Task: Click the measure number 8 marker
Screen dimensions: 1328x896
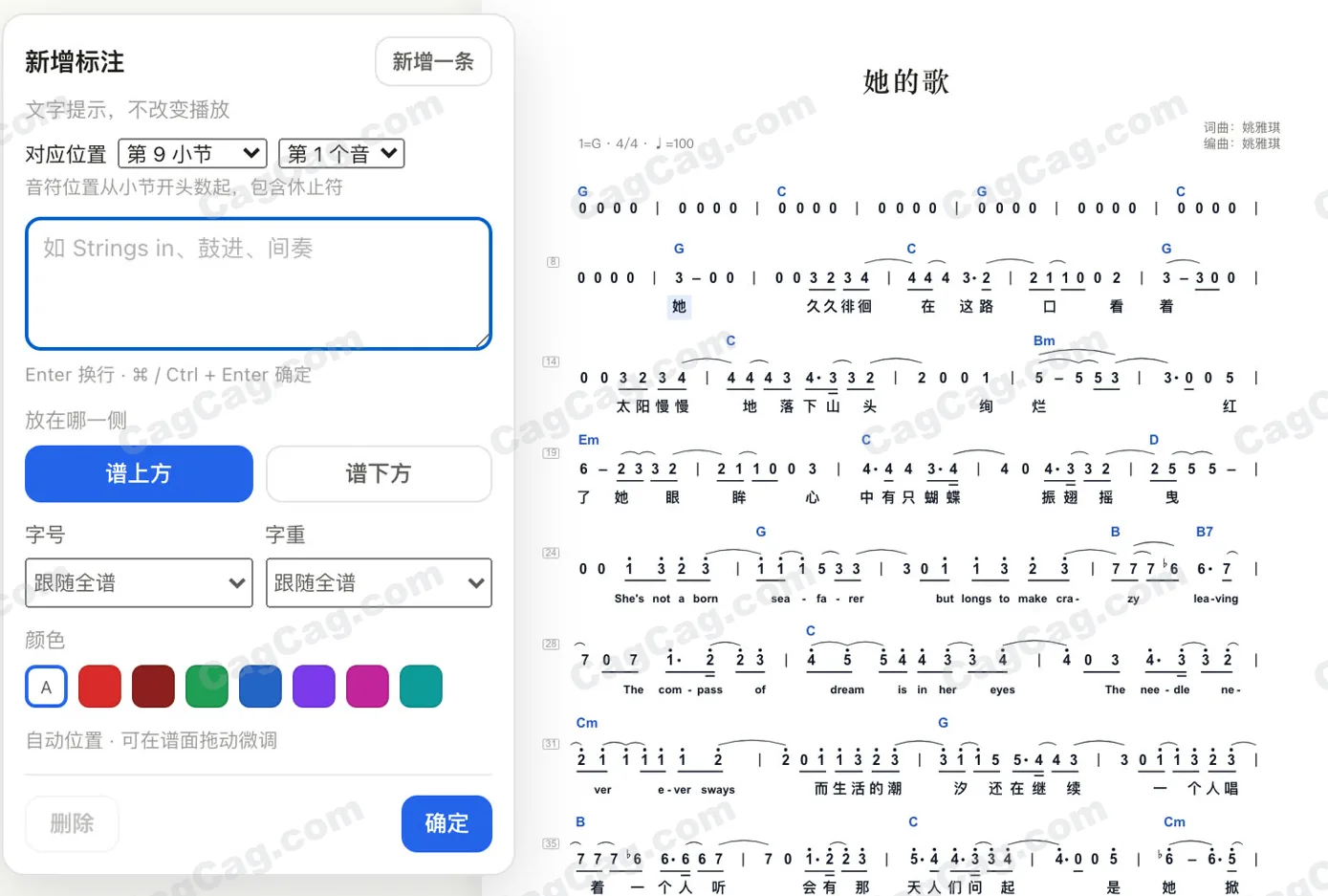Action: 553,262
